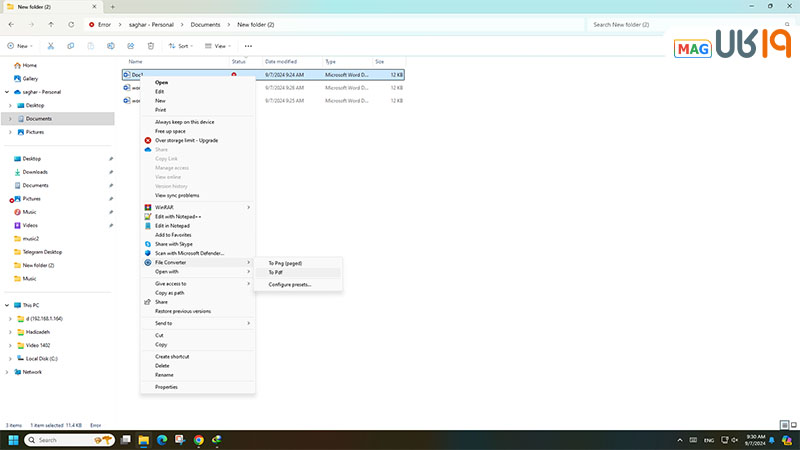The height and width of the screenshot is (450, 800).
Task: Click the Refresh button in navigation bar
Action: [70, 24]
